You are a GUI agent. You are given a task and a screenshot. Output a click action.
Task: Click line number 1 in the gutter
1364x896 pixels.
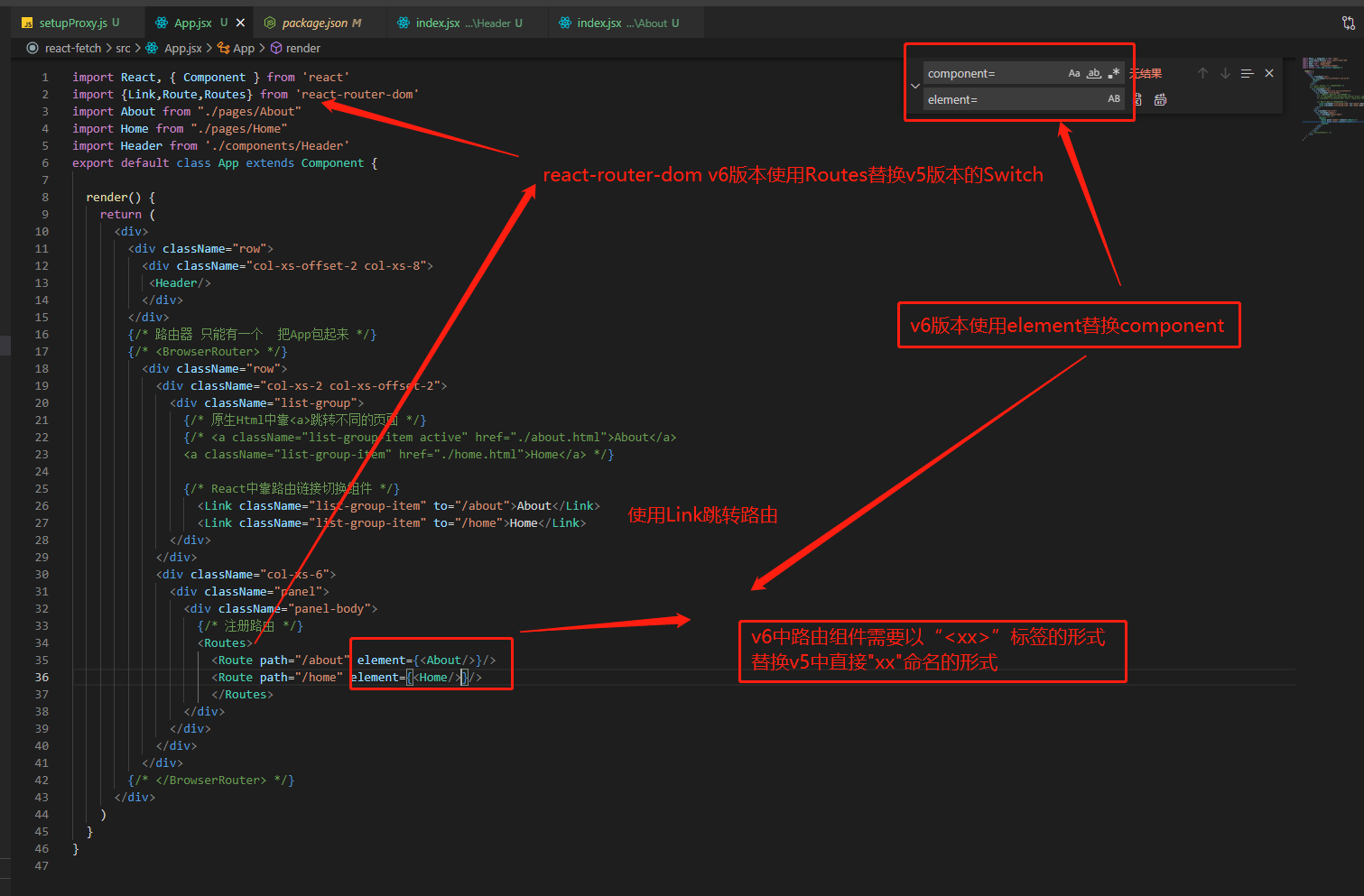[x=45, y=77]
